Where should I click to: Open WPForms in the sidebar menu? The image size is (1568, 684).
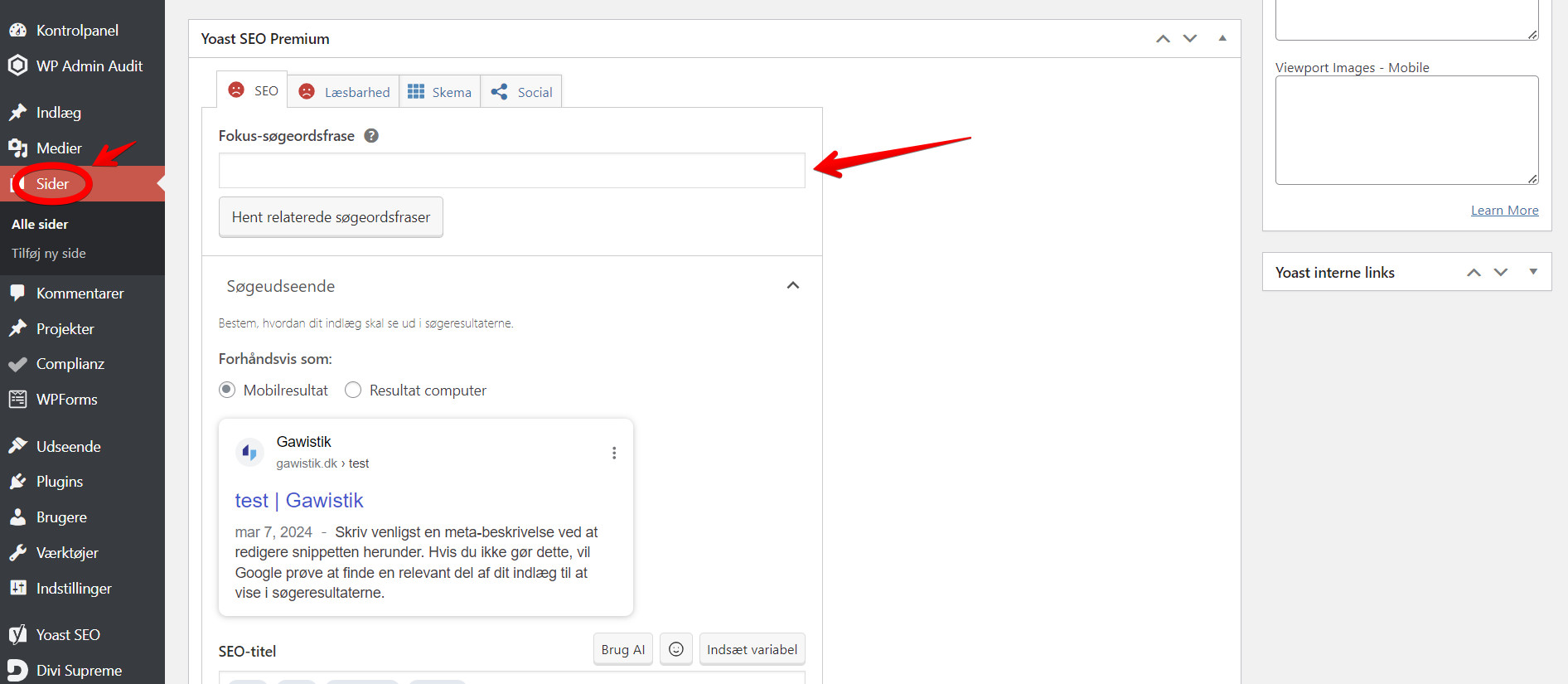66,400
